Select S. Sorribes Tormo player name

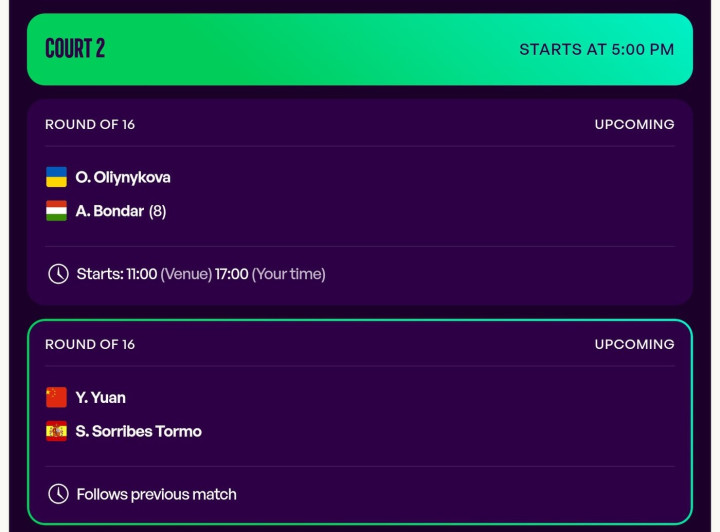pyautogui.click(x=139, y=431)
